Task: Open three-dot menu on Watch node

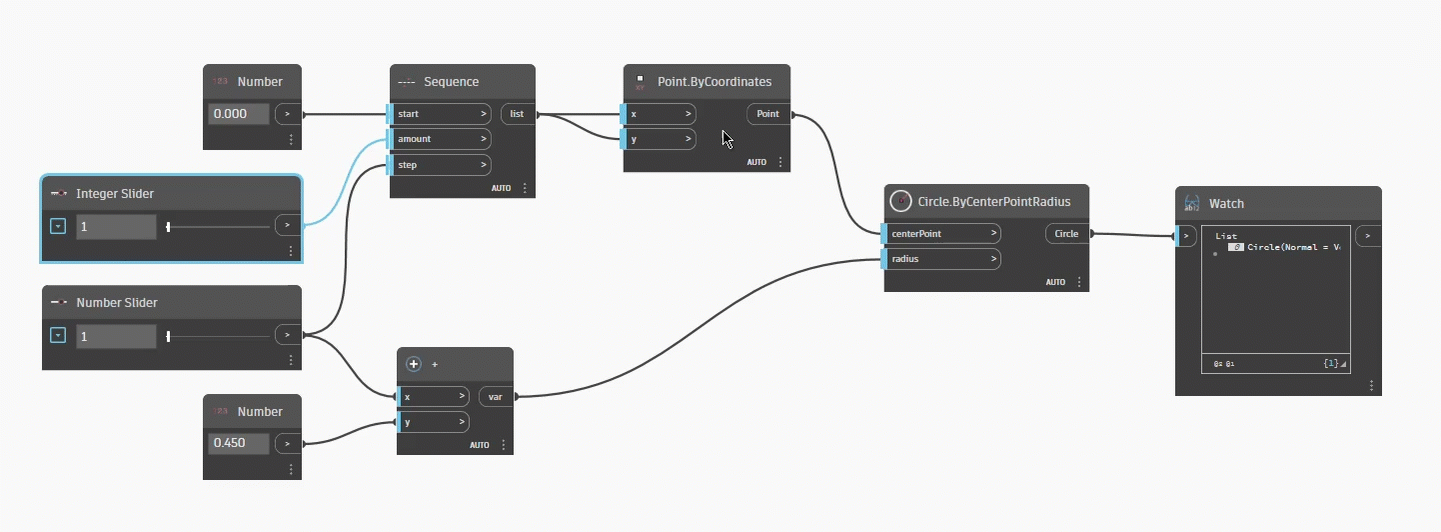Action: (1371, 385)
